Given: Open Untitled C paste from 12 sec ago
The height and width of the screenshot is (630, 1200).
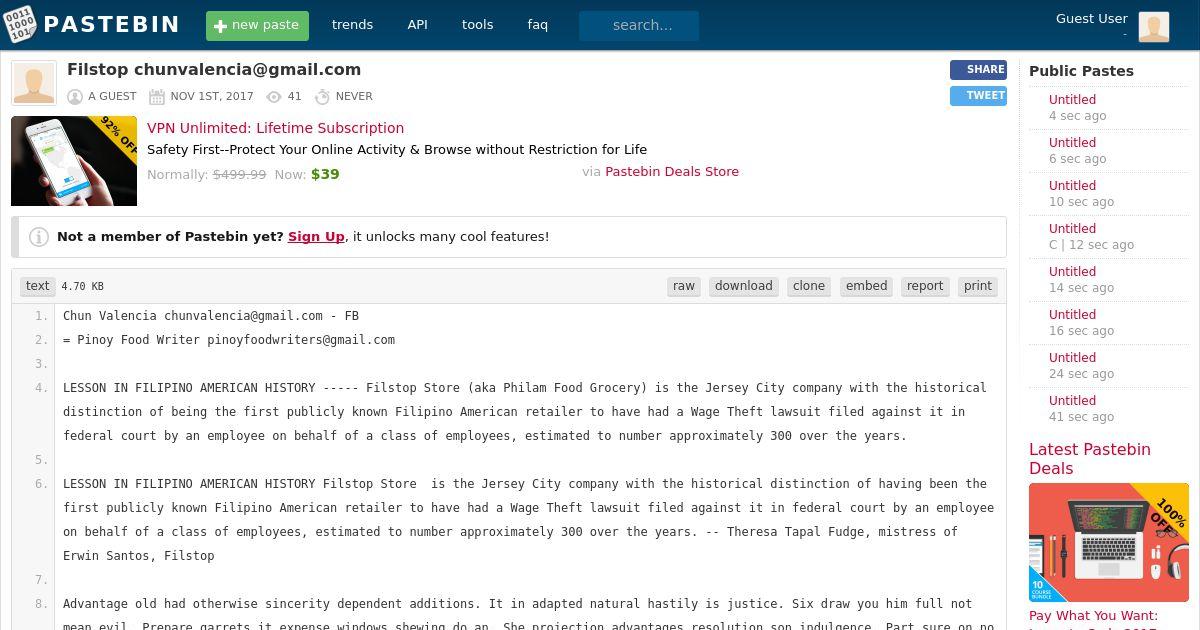Looking at the screenshot, I should pos(1072,229).
